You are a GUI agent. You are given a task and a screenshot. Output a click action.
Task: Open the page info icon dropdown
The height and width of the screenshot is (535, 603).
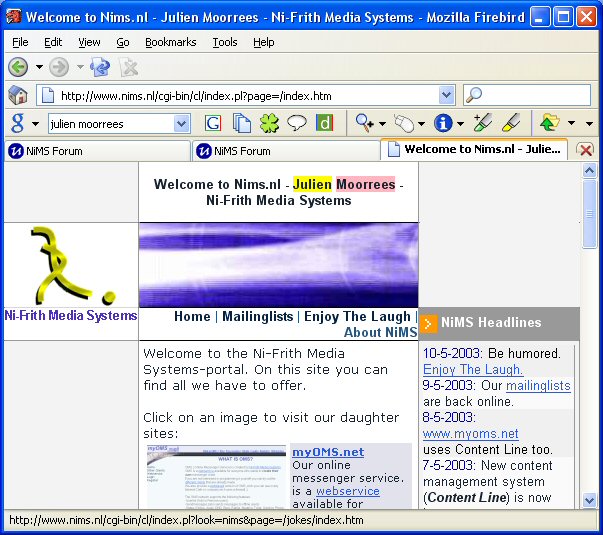coord(460,124)
